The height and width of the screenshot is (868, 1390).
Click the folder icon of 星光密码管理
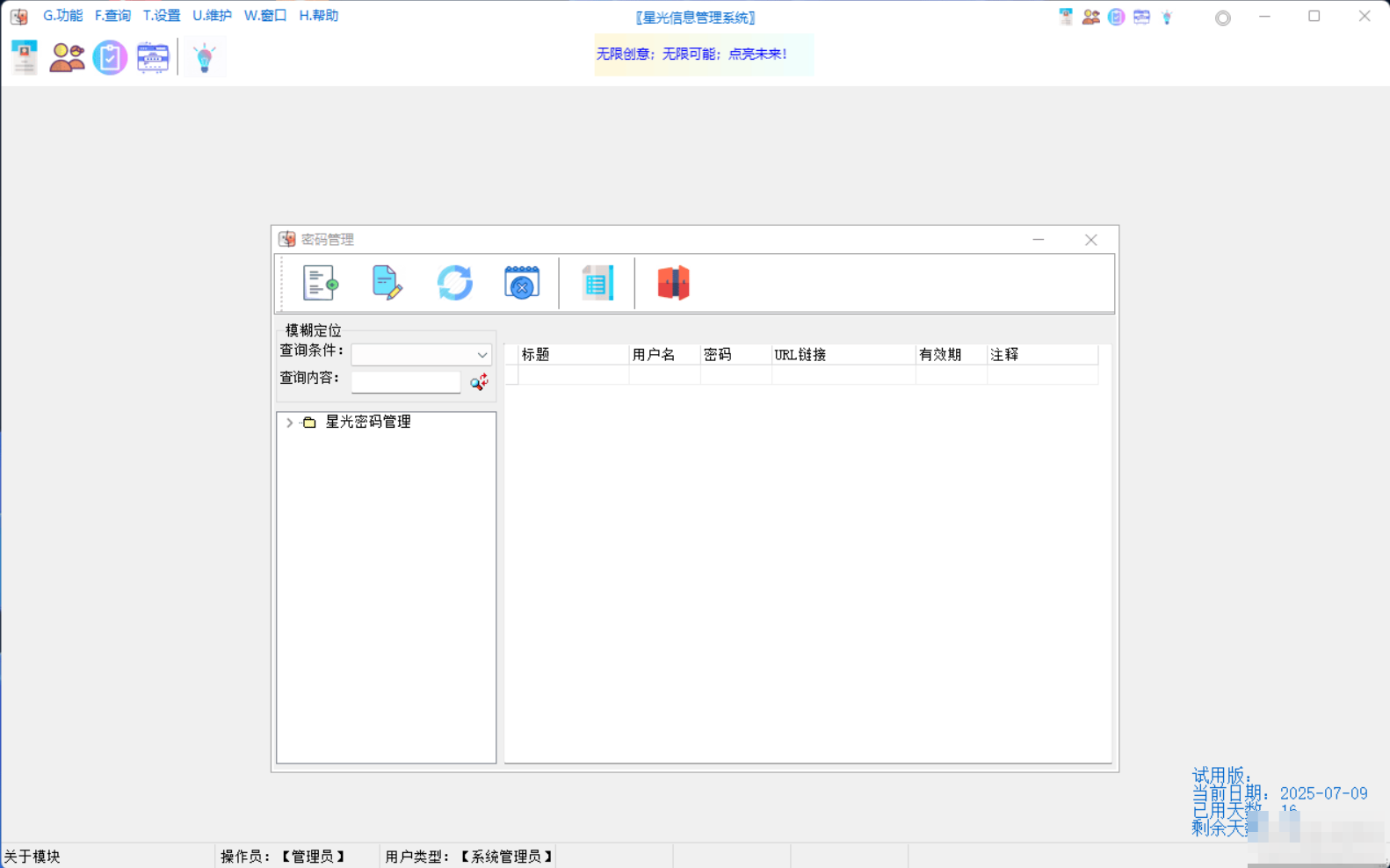[x=309, y=423]
